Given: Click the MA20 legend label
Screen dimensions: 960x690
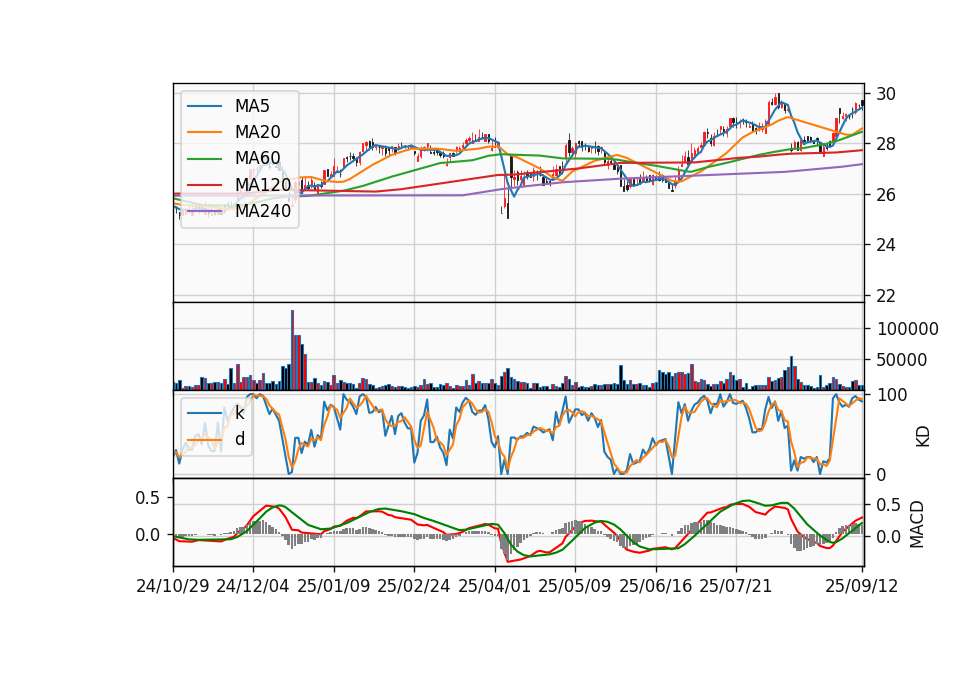Looking at the screenshot, I should (x=257, y=132).
